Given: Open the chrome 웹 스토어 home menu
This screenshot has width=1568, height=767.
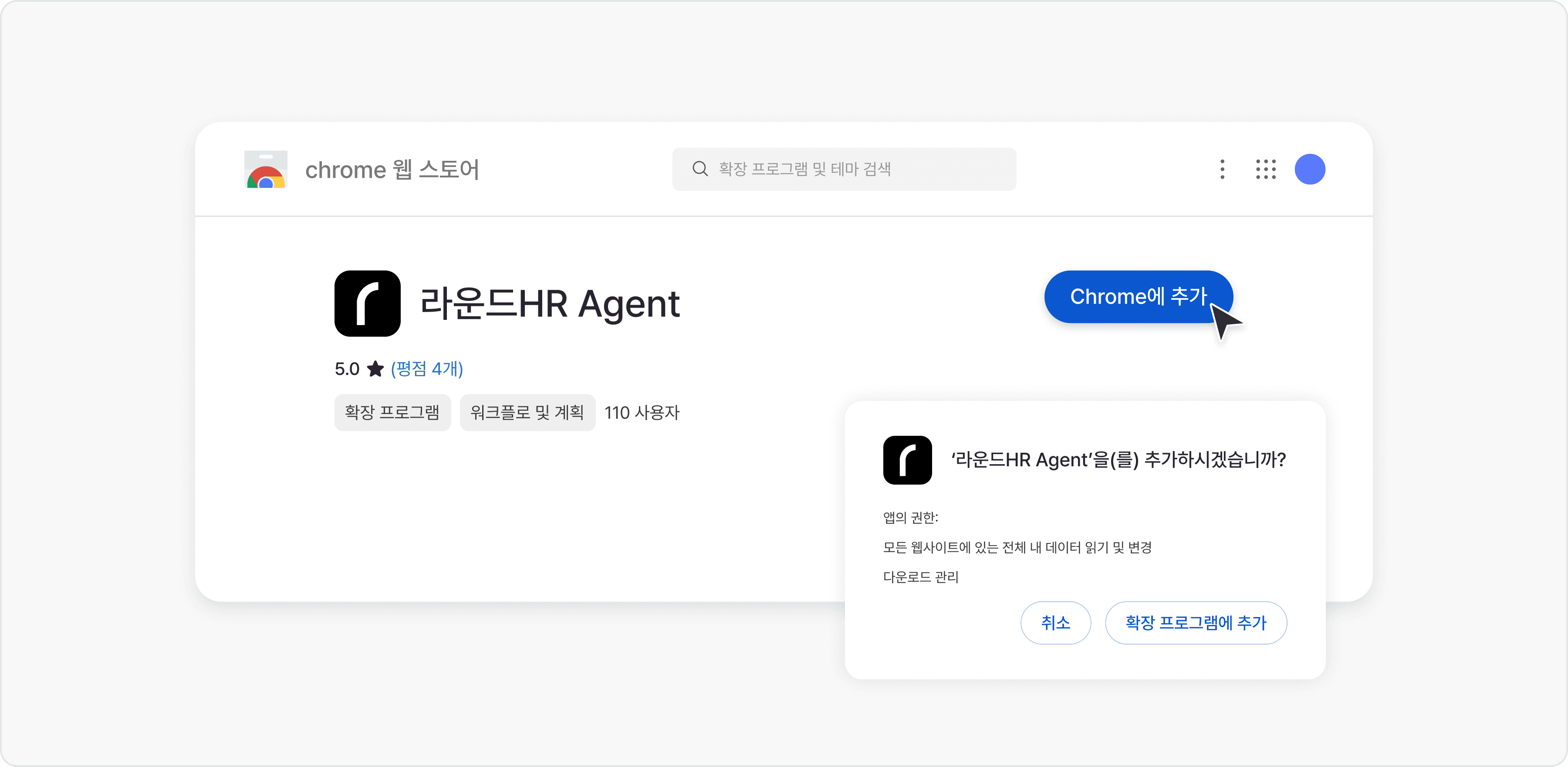Looking at the screenshot, I should coord(392,170).
